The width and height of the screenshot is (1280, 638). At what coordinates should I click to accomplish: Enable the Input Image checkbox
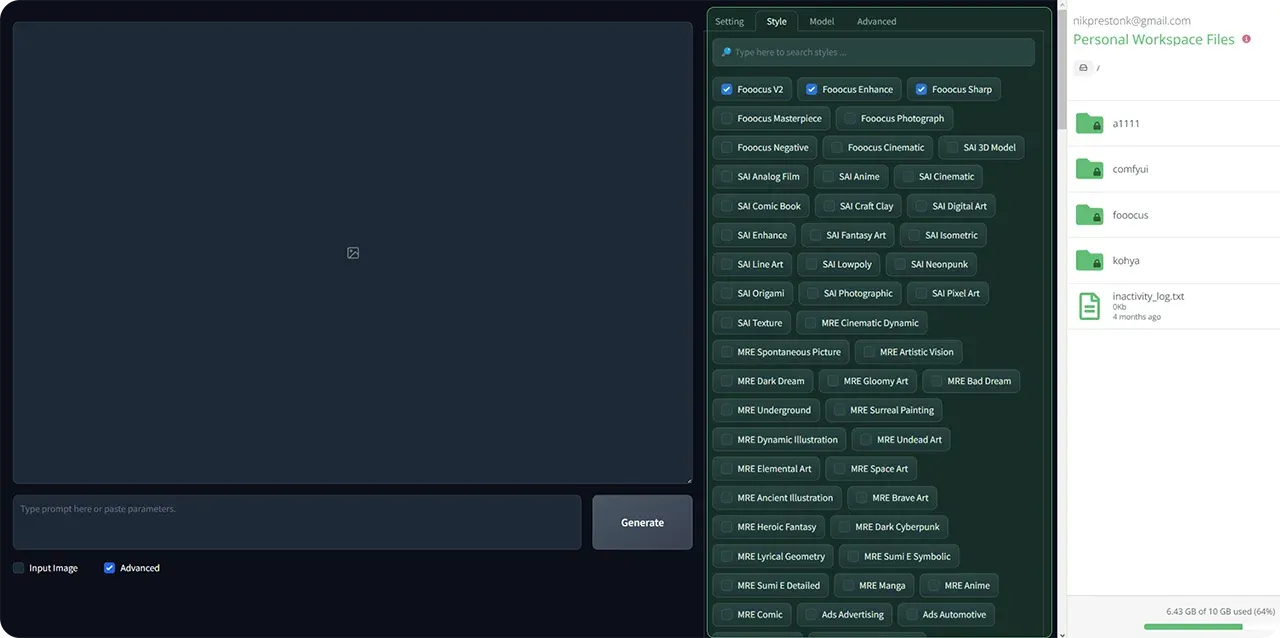click(x=17, y=567)
